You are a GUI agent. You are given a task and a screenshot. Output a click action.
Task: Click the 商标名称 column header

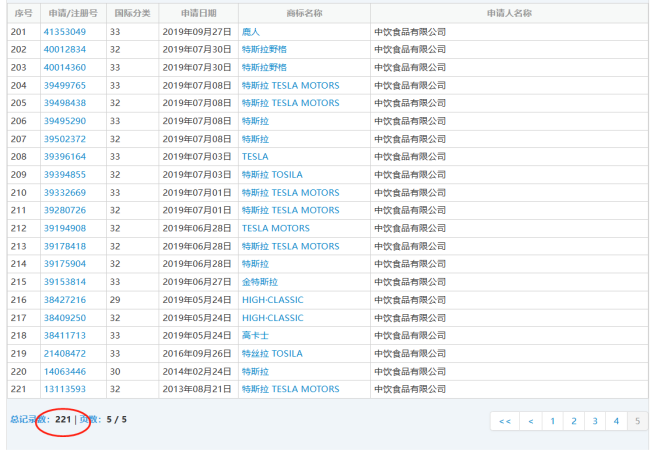pyautogui.click(x=304, y=13)
